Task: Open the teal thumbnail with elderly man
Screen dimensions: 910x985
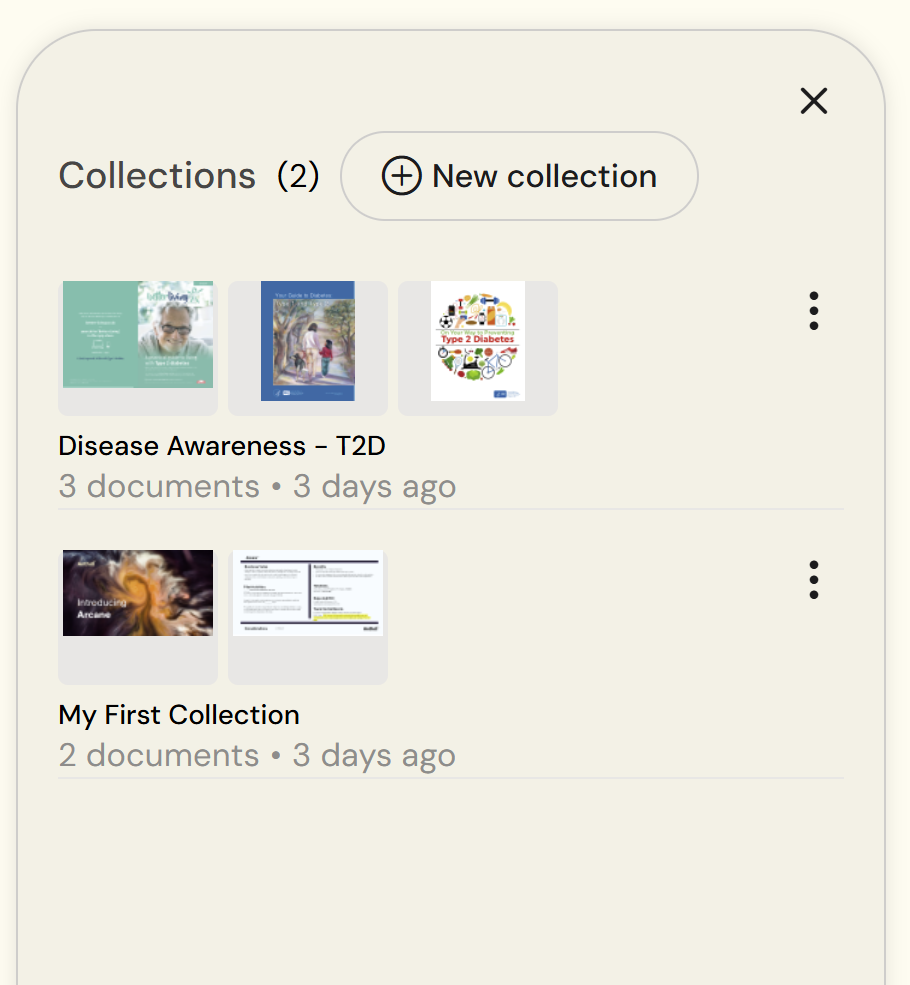Action: click(x=138, y=334)
